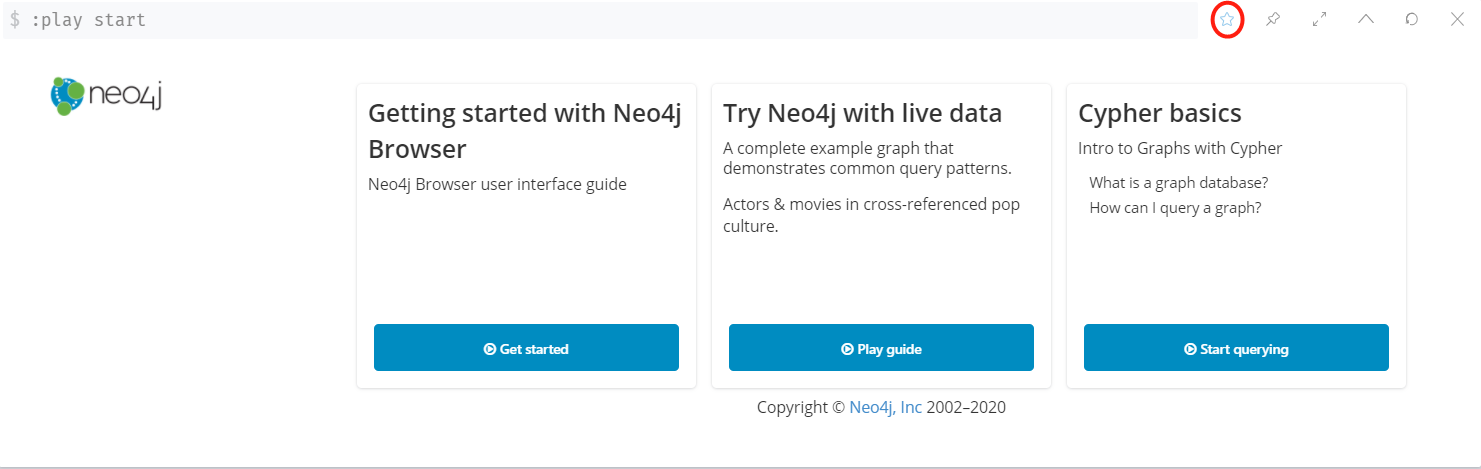Viewport: 1481px width, 469px height.
Task: Click the Play guide button
Action: pyautogui.click(x=881, y=348)
